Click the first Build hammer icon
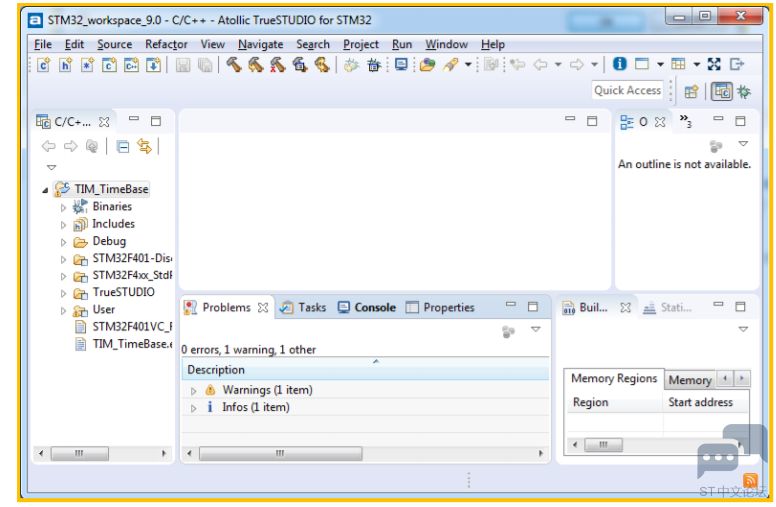 click(234, 65)
